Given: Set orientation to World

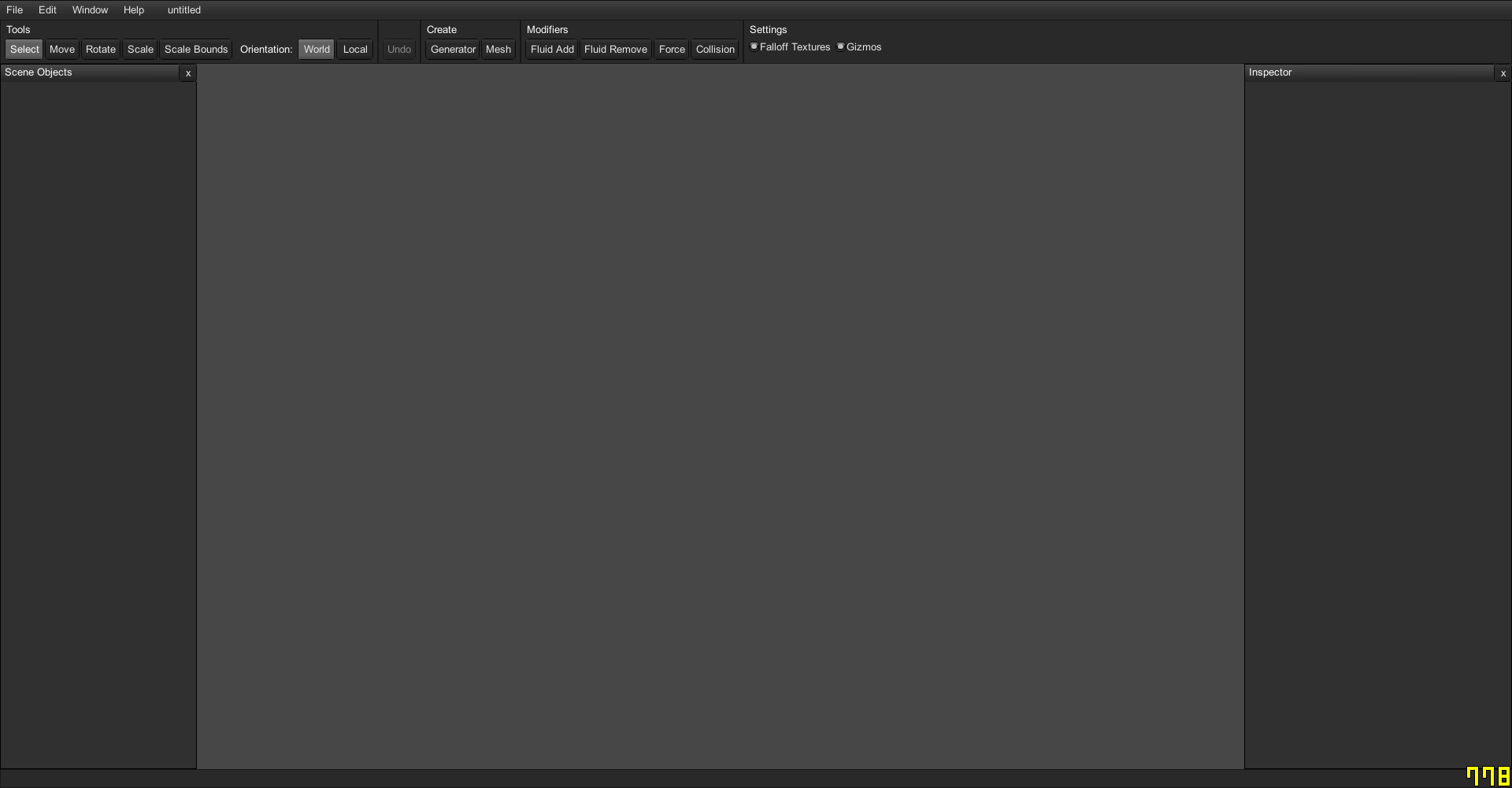Looking at the screenshot, I should pos(317,49).
